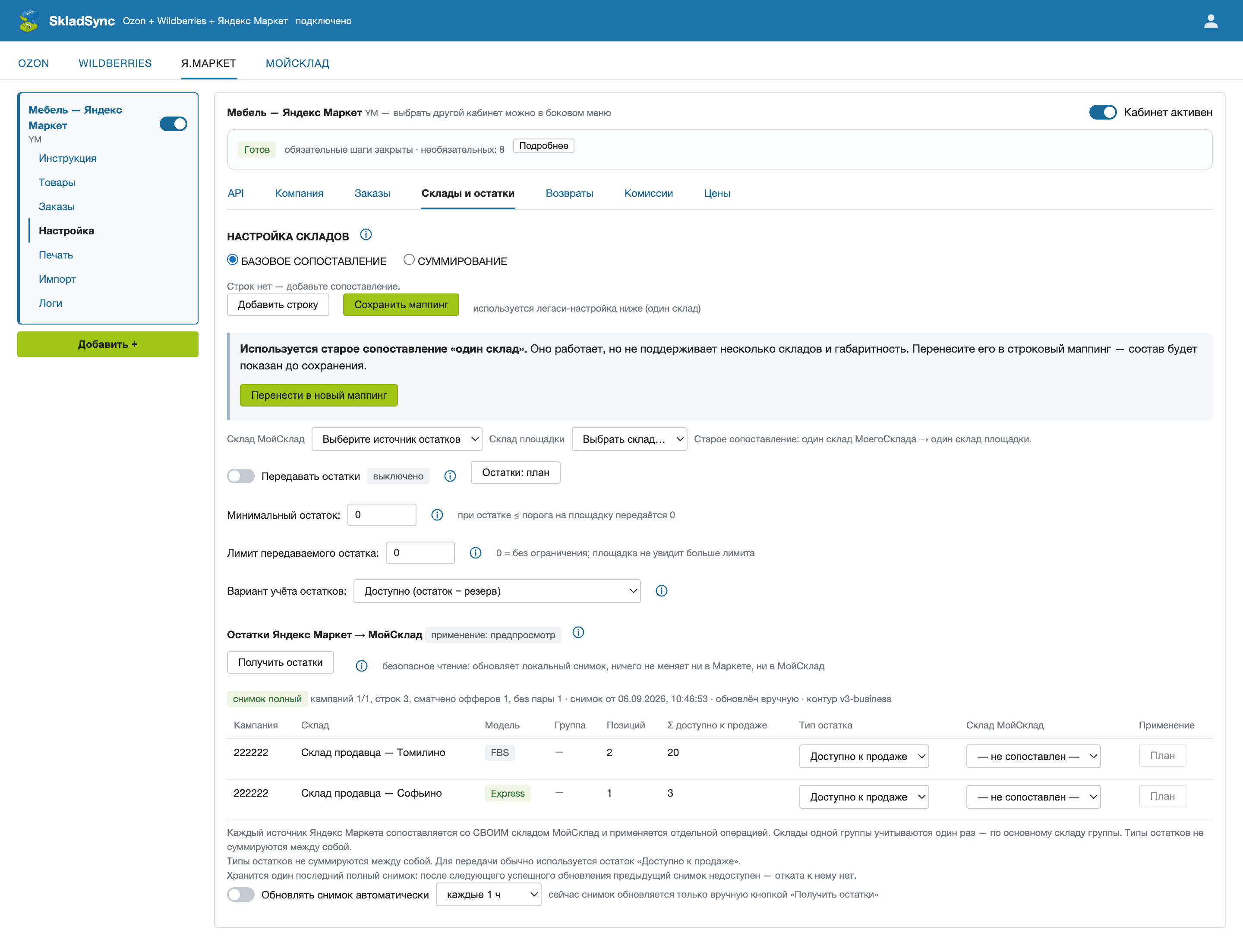The image size is (1243, 952).
Task: Open Товары in the sidebar
Action: click(x=57, y=183)
